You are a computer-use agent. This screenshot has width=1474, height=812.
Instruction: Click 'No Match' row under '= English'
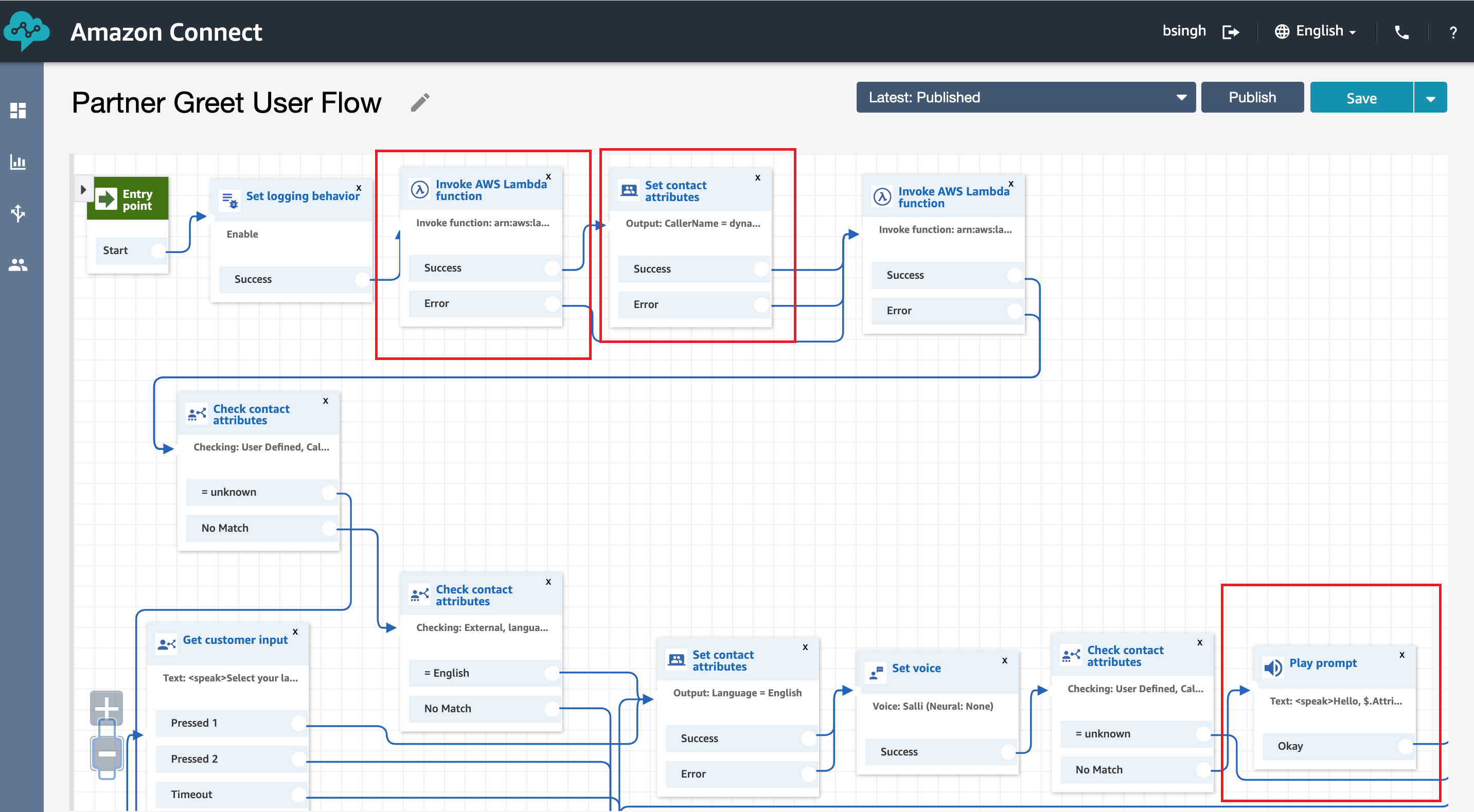485,709
